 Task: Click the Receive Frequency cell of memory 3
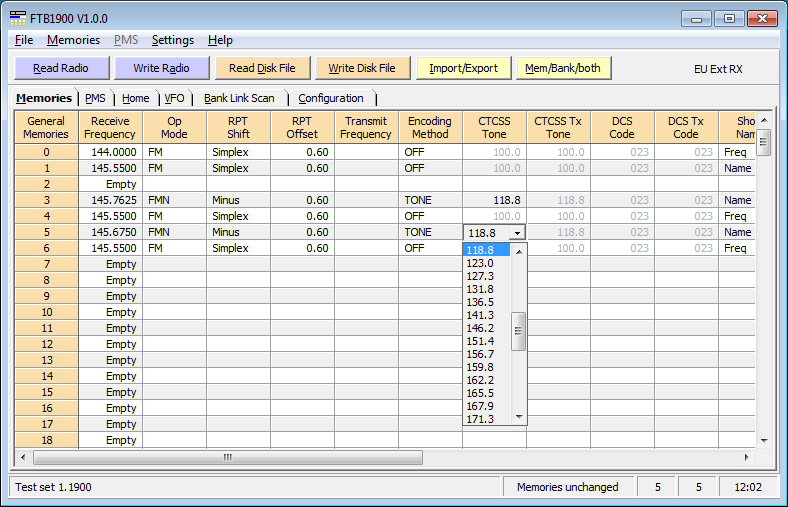pyautogui.click(x=110, y=200)
